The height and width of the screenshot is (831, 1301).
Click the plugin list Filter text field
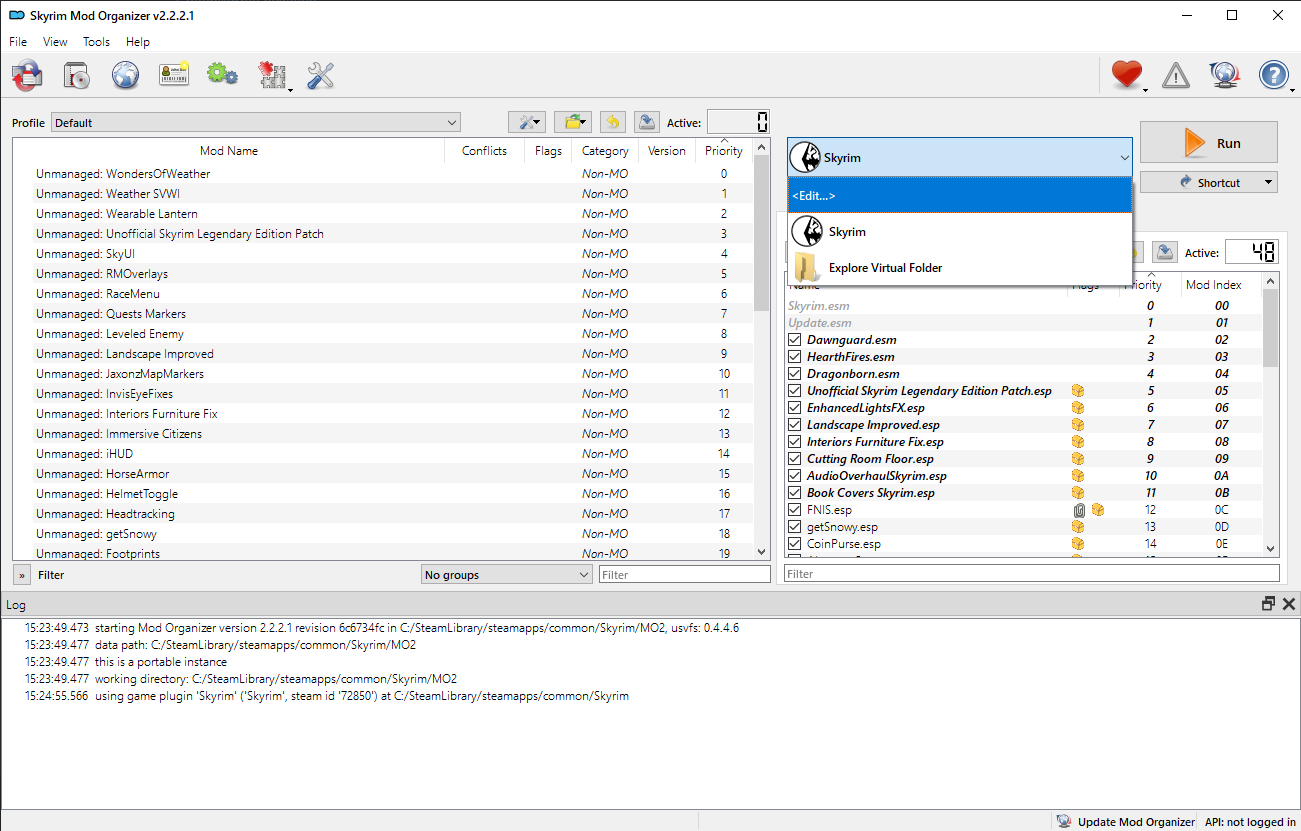[x=1032, y=574]
